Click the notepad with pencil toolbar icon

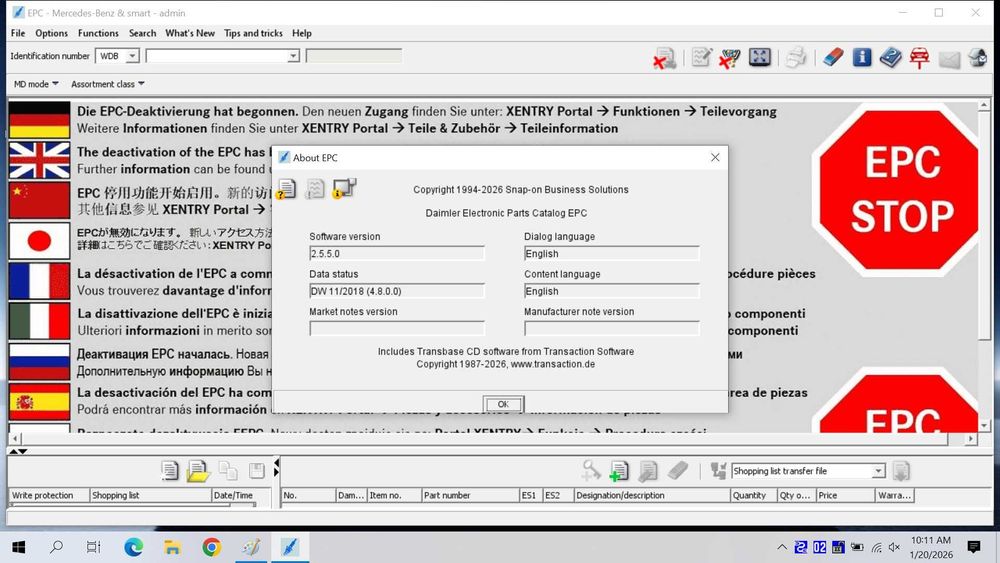tap(701, 57)
